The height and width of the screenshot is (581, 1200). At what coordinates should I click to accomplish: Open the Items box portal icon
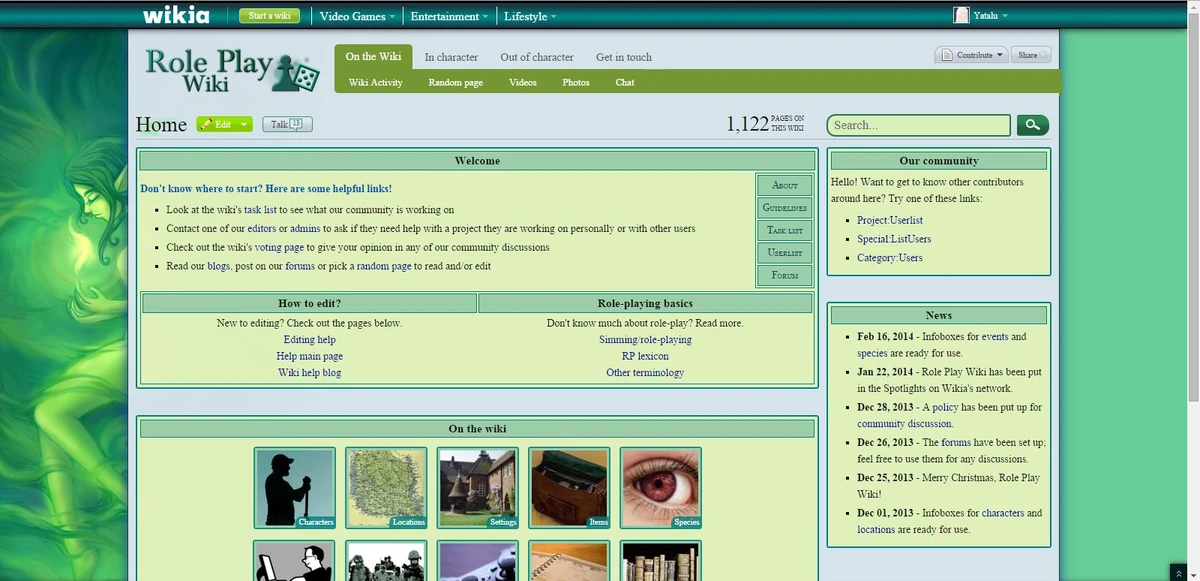pyautogui.click(x=569, y=487)
